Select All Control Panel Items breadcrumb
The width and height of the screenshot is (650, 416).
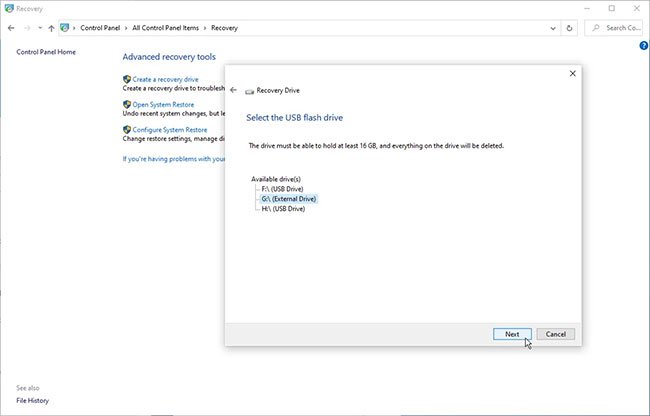coord(165,28)
